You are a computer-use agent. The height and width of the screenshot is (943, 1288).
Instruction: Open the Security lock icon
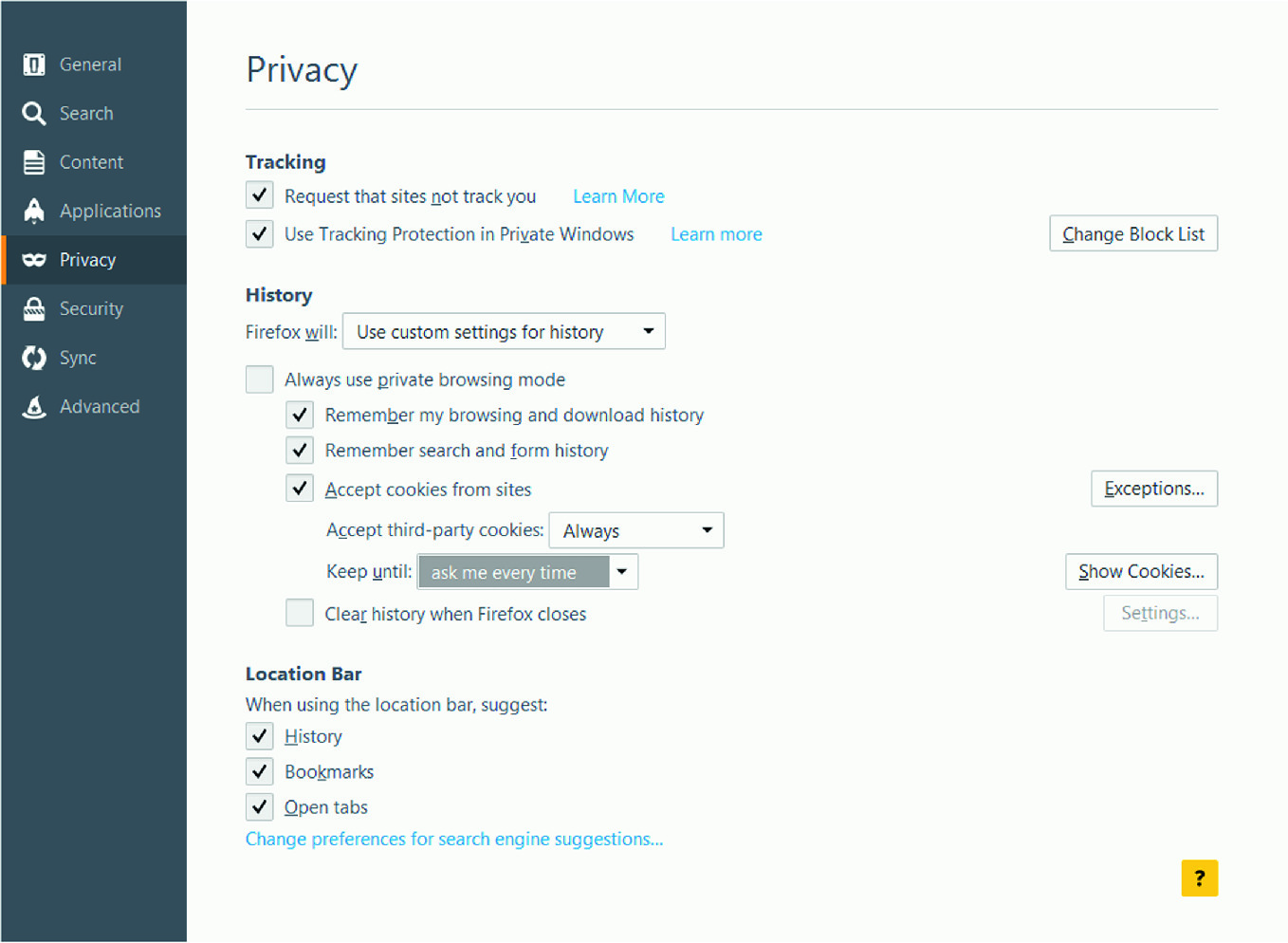(34, 308)
